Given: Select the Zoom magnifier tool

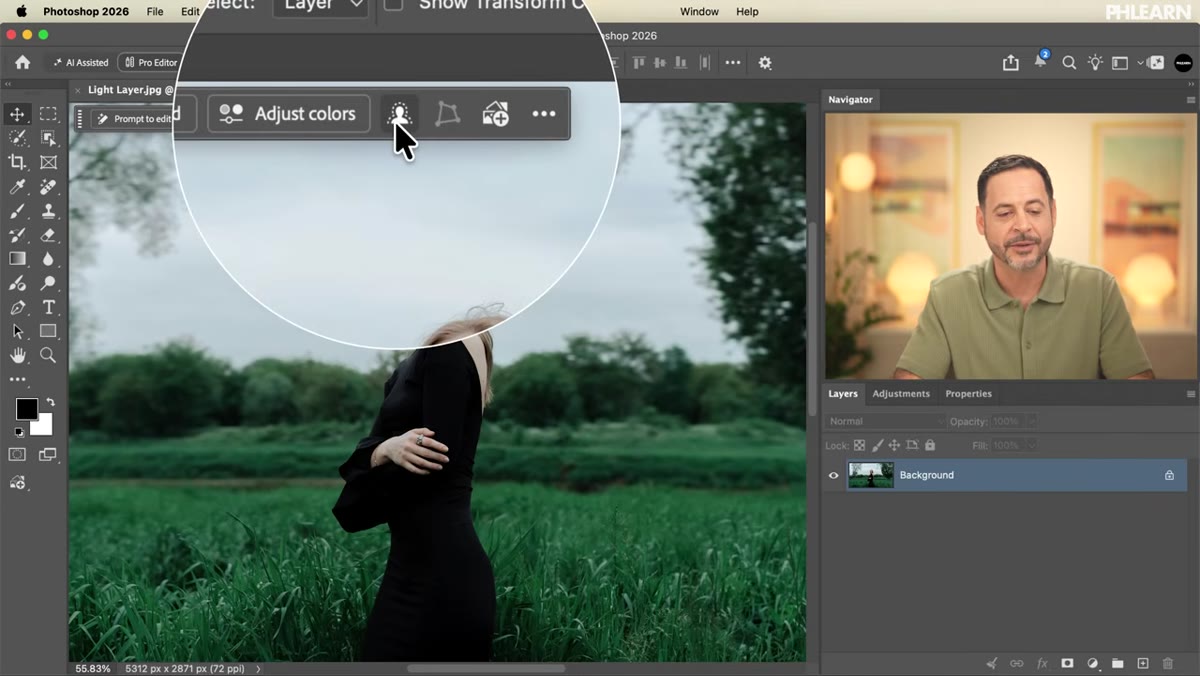Looking at the screenshot, I should [x=48, y=355].
